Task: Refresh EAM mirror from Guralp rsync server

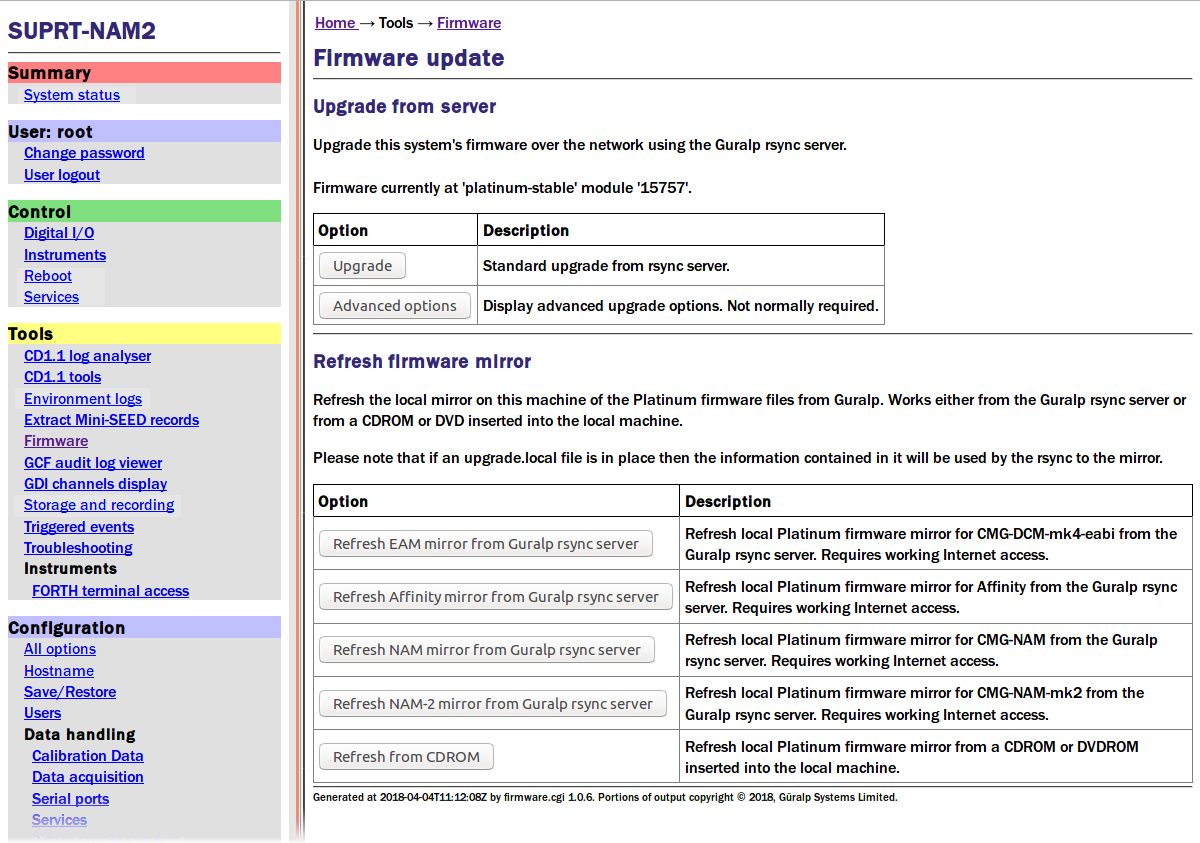Action: point(486,544)
